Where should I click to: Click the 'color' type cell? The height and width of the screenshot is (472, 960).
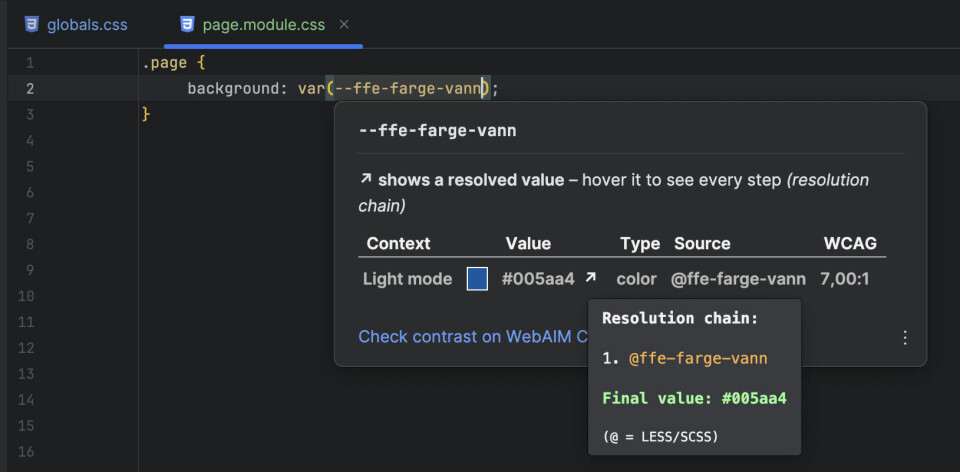point(636,279)
